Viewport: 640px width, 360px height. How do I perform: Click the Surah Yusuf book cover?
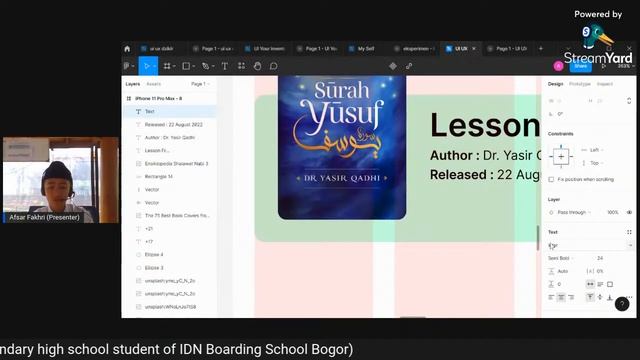coord(342,147)
